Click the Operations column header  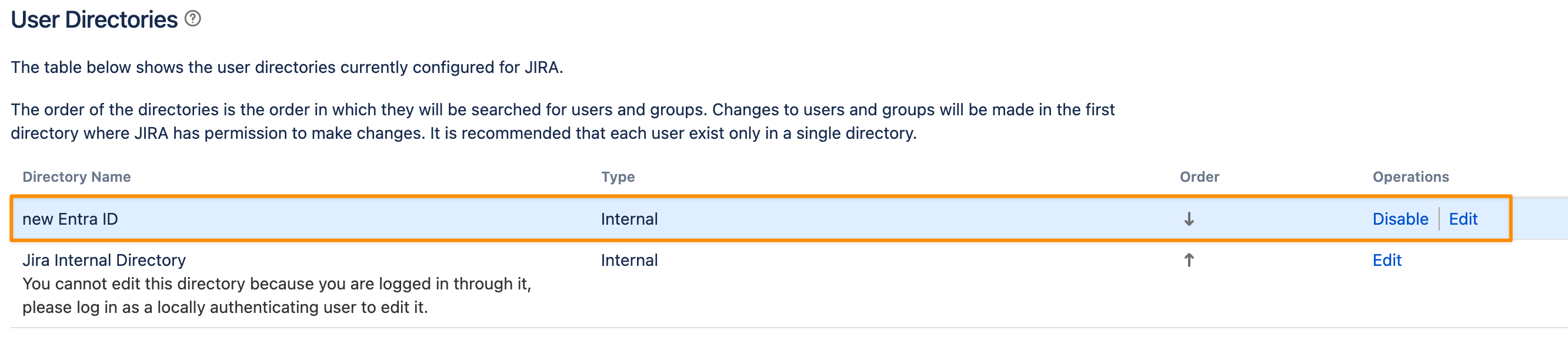pos(1410,176)
